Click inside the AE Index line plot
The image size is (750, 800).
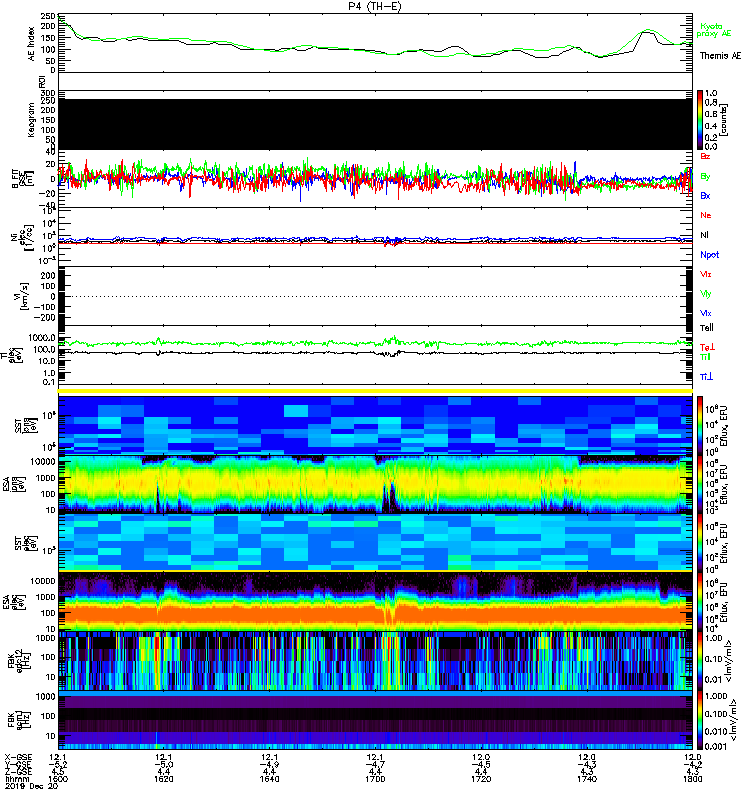(x=375, y=43)
